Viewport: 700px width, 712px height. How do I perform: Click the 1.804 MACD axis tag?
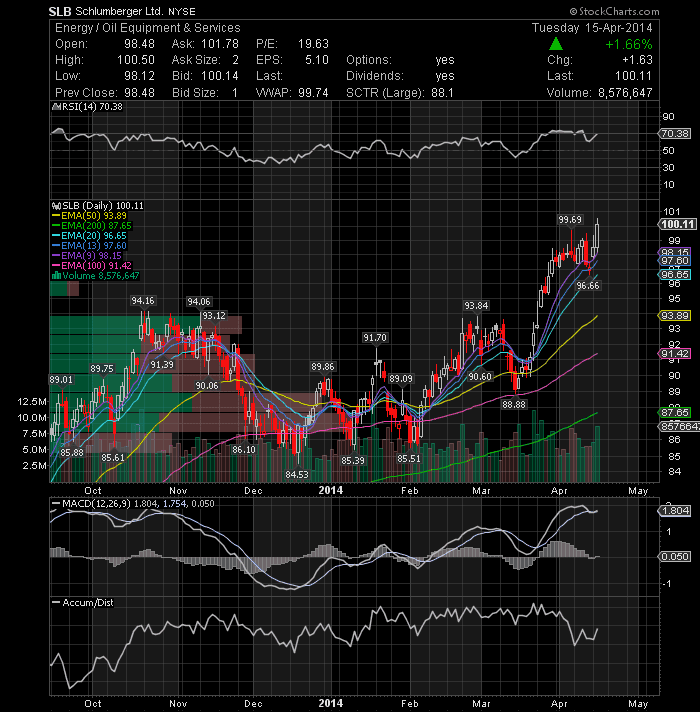pos(675,511)
